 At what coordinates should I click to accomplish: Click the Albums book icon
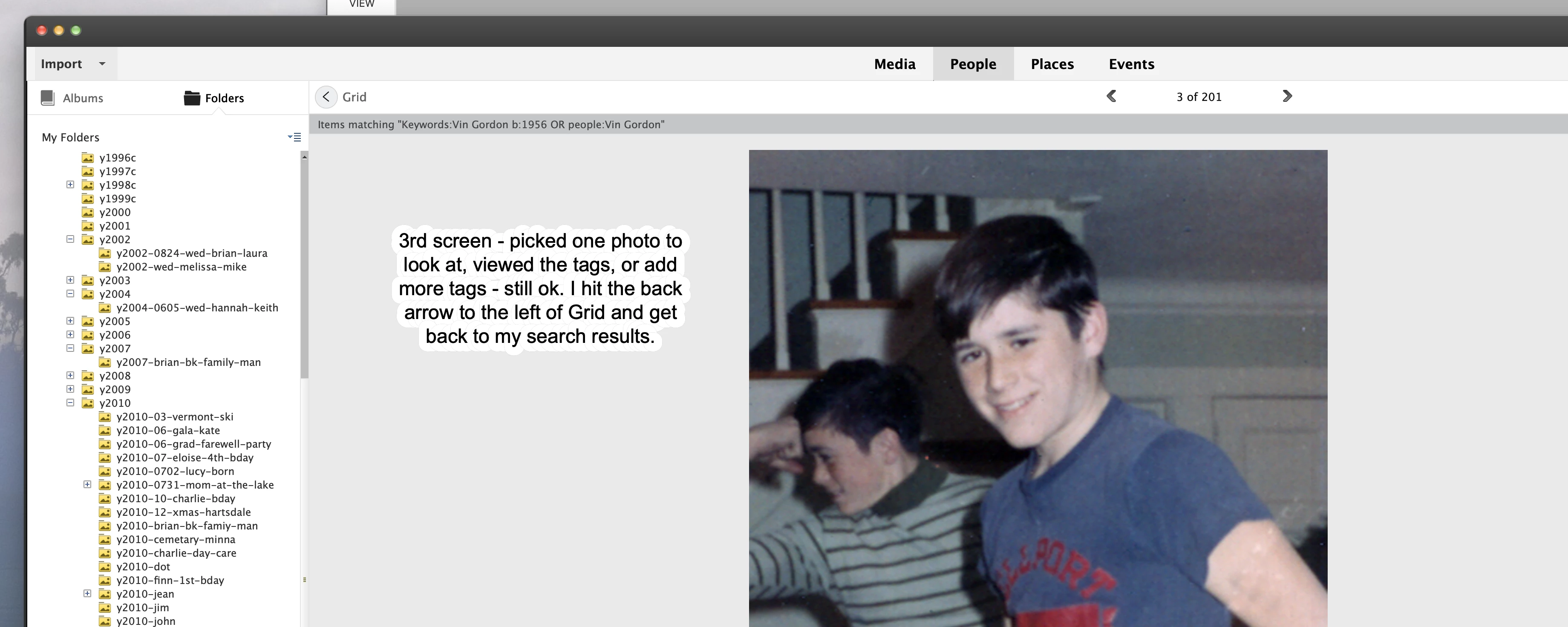tap(47, 98)
